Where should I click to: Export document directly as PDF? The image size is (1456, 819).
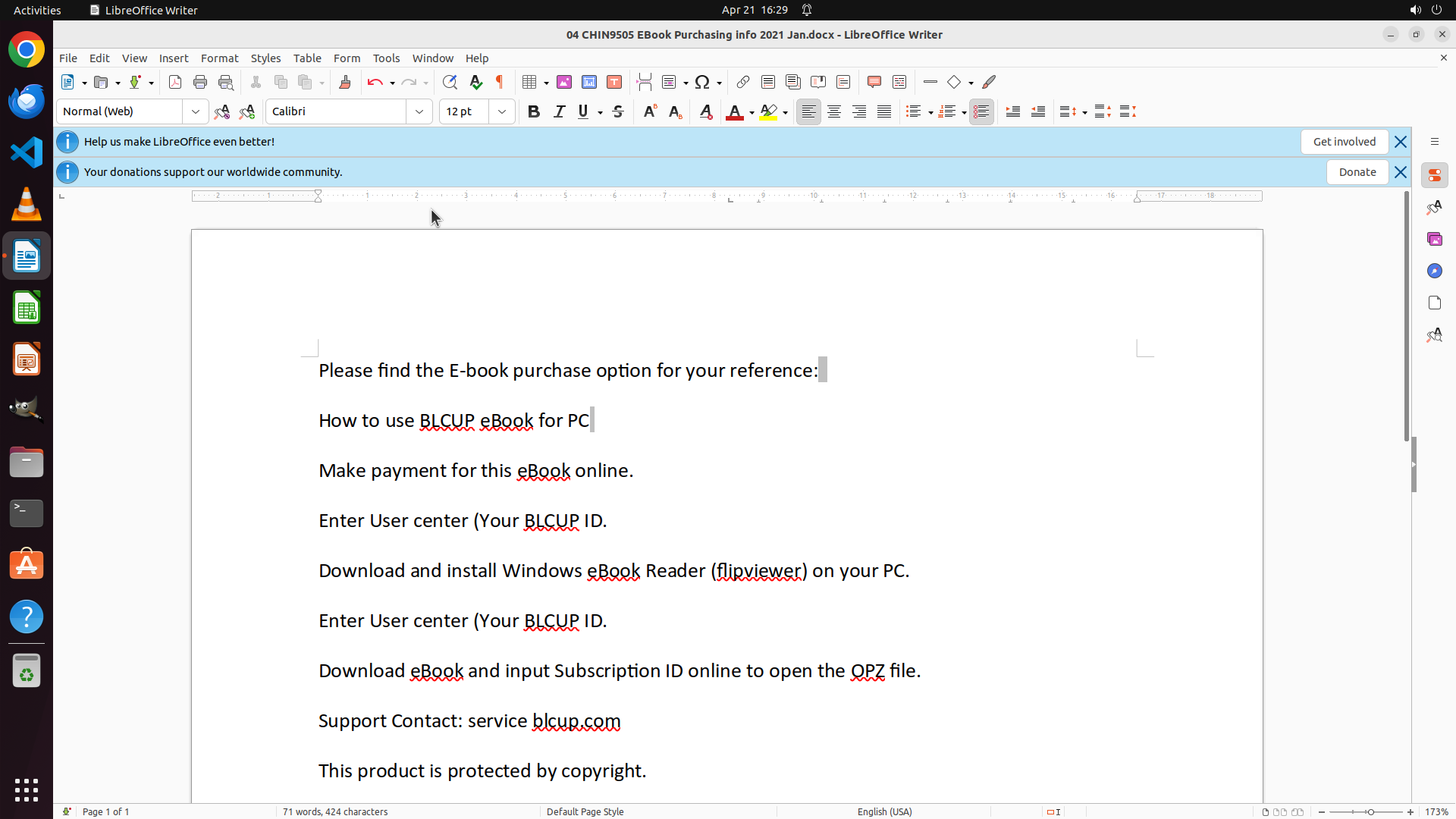pyautogui.click(x=175, y=82)
